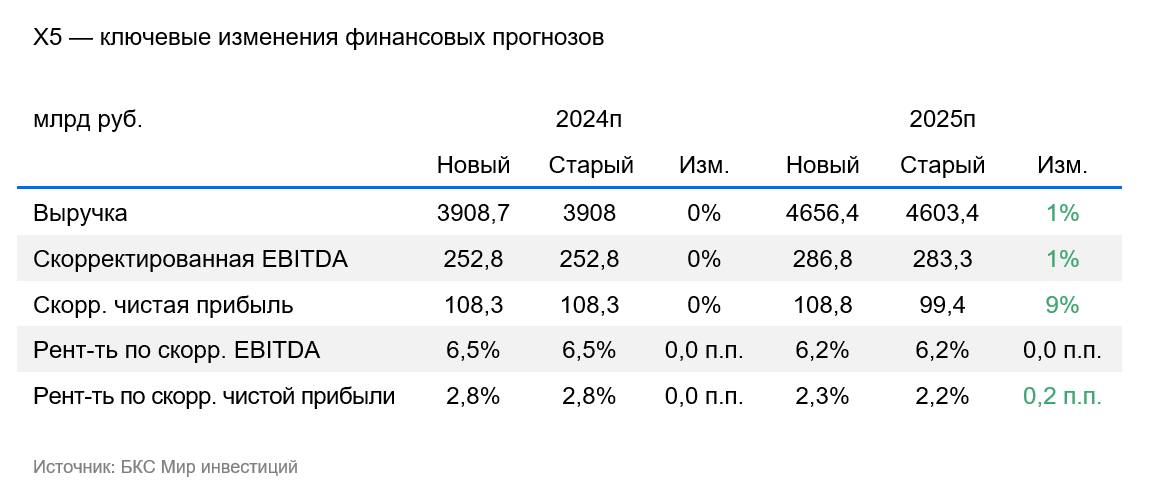Click the 2025п column group header
1155x495 pixels.
click(942, 119)
